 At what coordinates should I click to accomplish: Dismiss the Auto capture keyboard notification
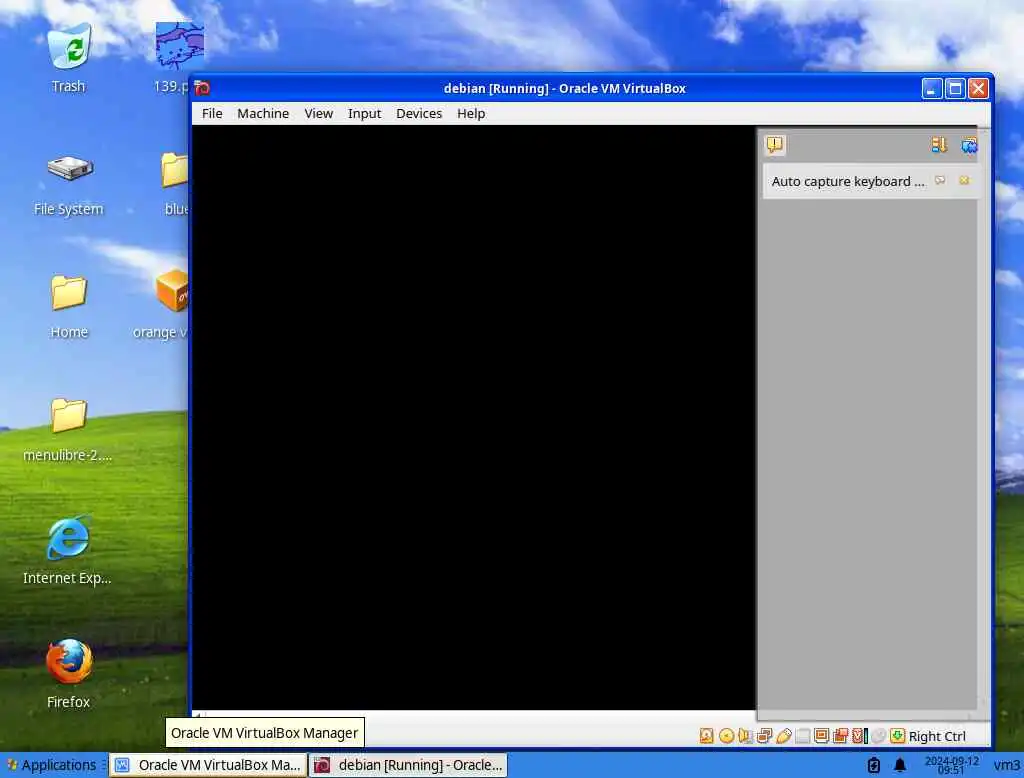964,180
